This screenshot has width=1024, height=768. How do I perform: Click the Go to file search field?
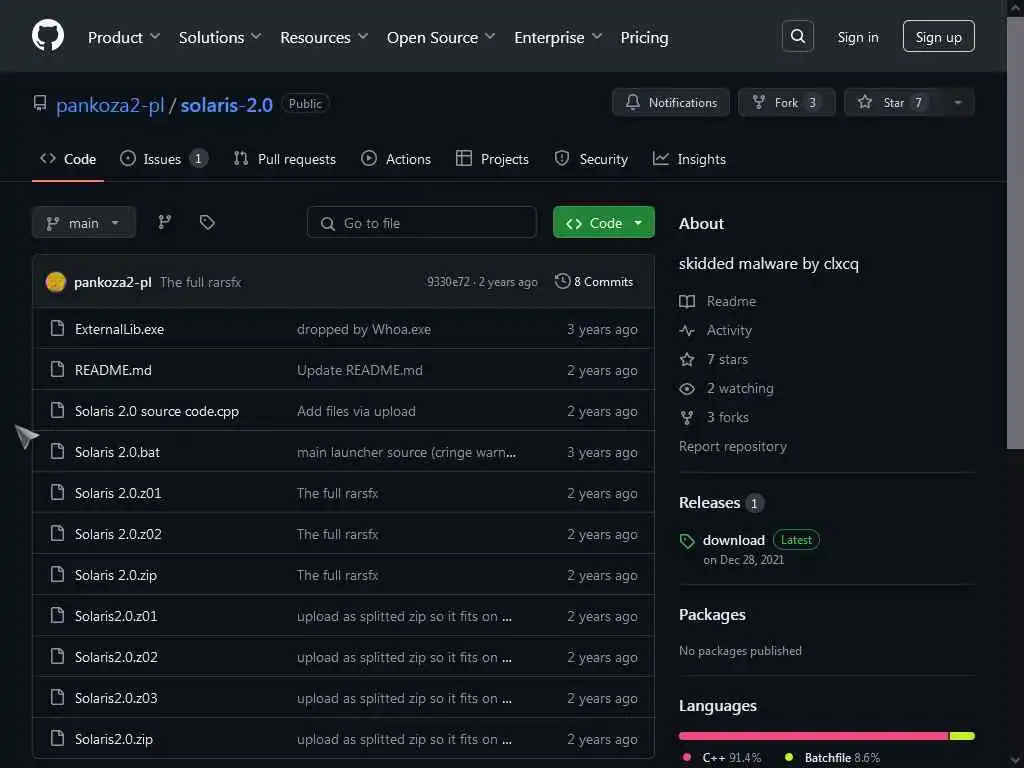(422, 223)
